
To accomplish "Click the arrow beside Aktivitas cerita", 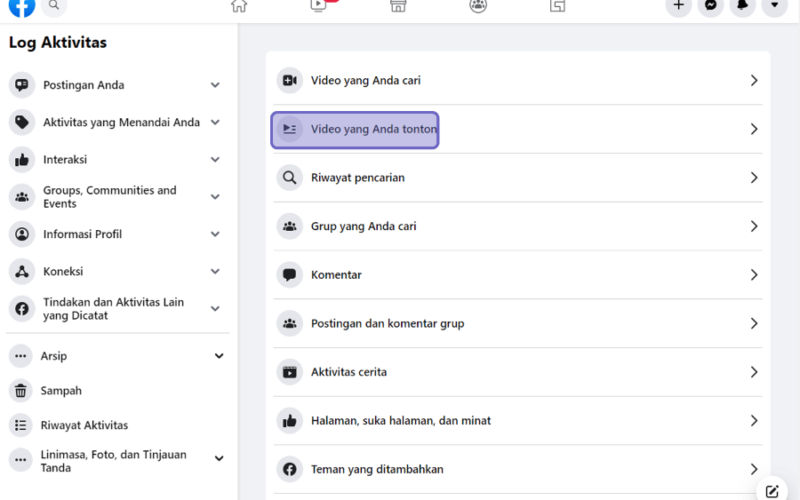I will (754, 372).
